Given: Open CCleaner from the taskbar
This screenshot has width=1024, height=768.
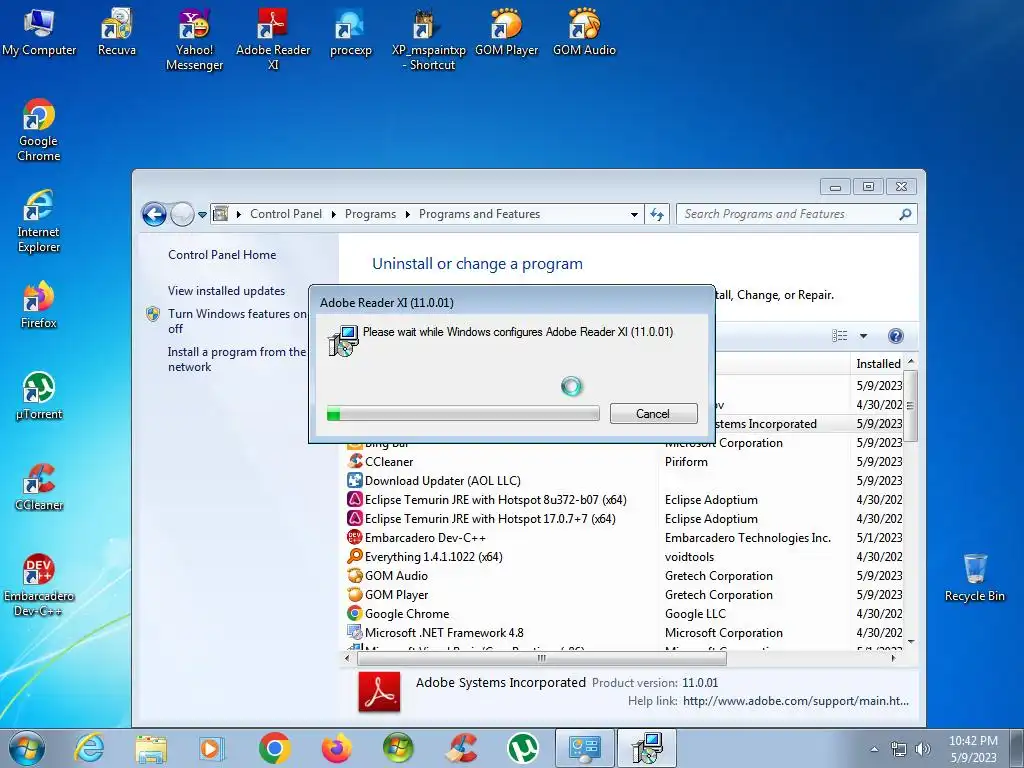Looking at the screenshot, I should [x=461, y=748].
